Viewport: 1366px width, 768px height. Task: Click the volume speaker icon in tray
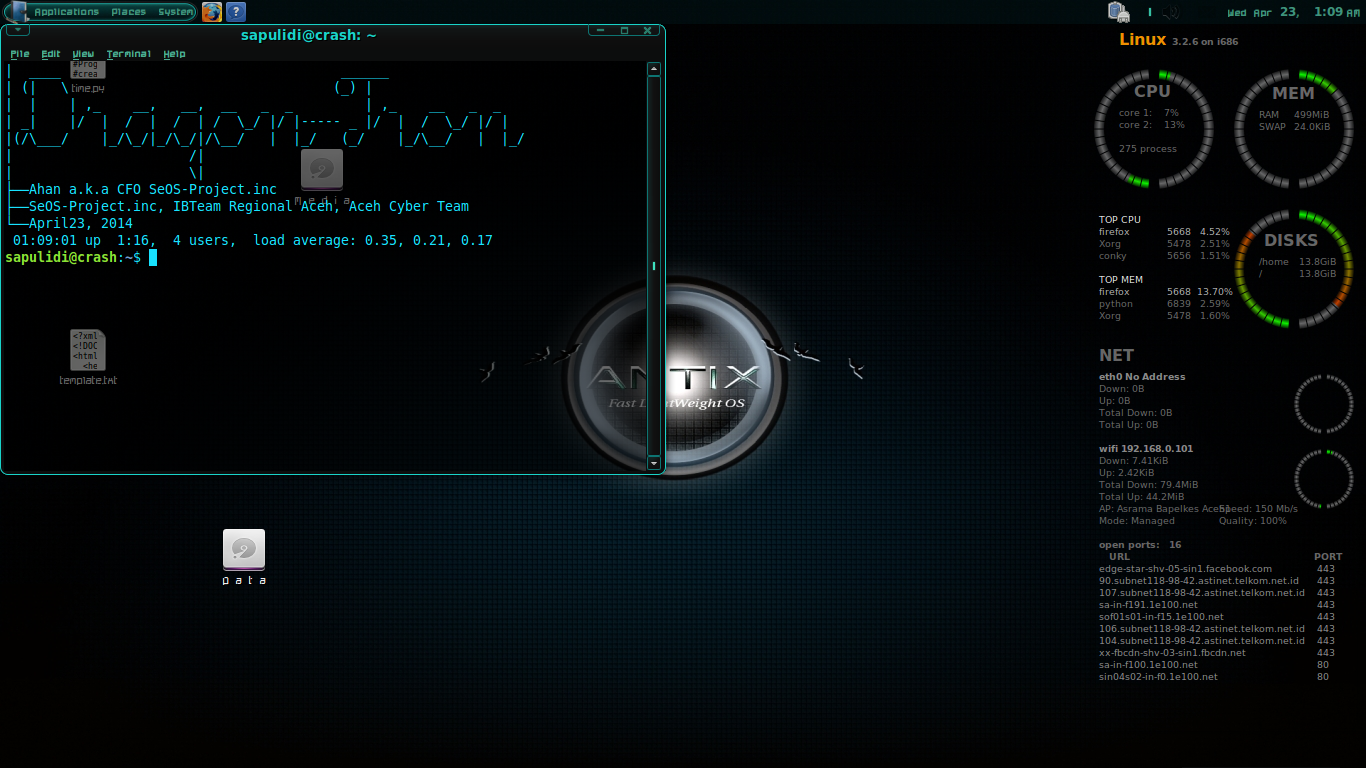tap(1172, 12)
